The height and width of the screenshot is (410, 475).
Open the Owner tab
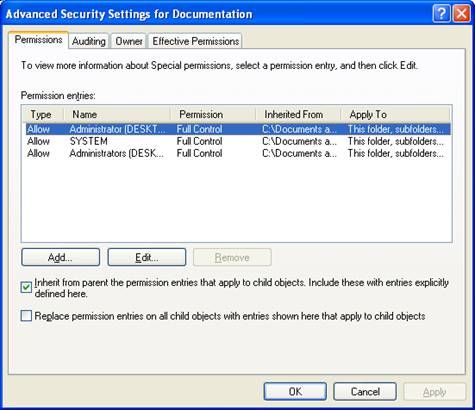[x=129, y=41]
